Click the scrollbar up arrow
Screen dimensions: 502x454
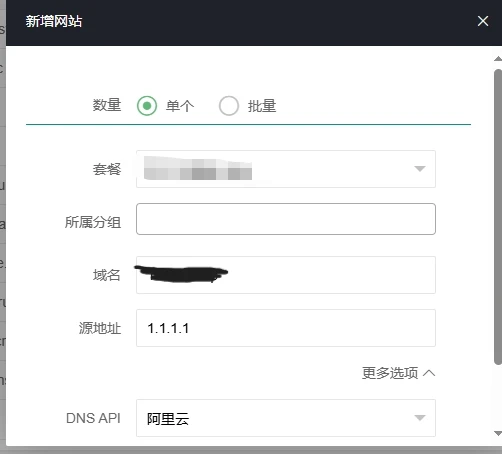pos(498,59)
